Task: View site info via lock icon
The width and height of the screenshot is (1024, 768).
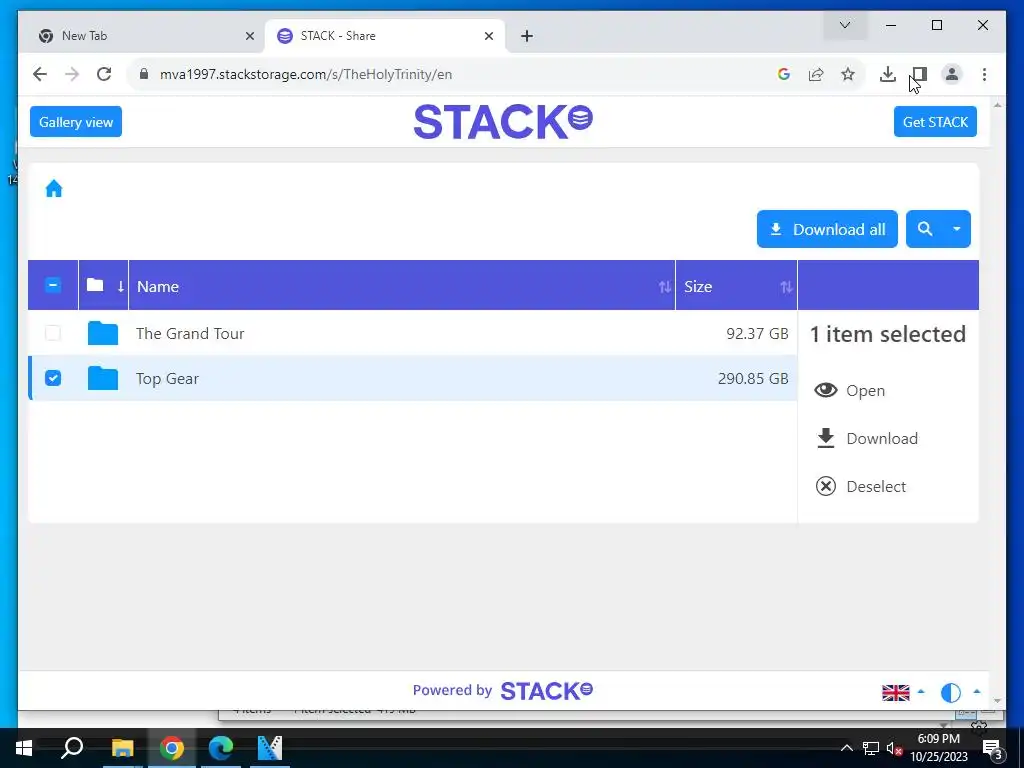Action: (x=144, y=74)
